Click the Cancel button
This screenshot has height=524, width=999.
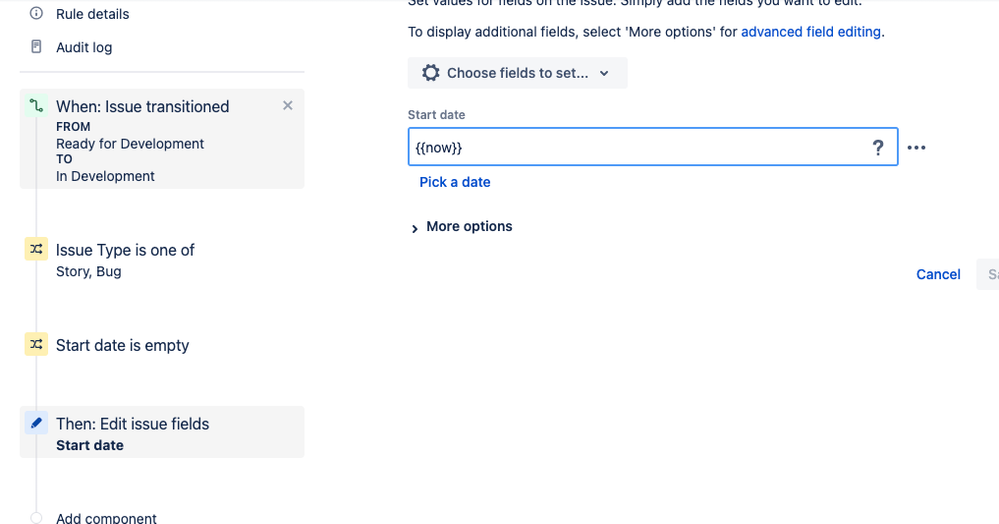[938, 274]
